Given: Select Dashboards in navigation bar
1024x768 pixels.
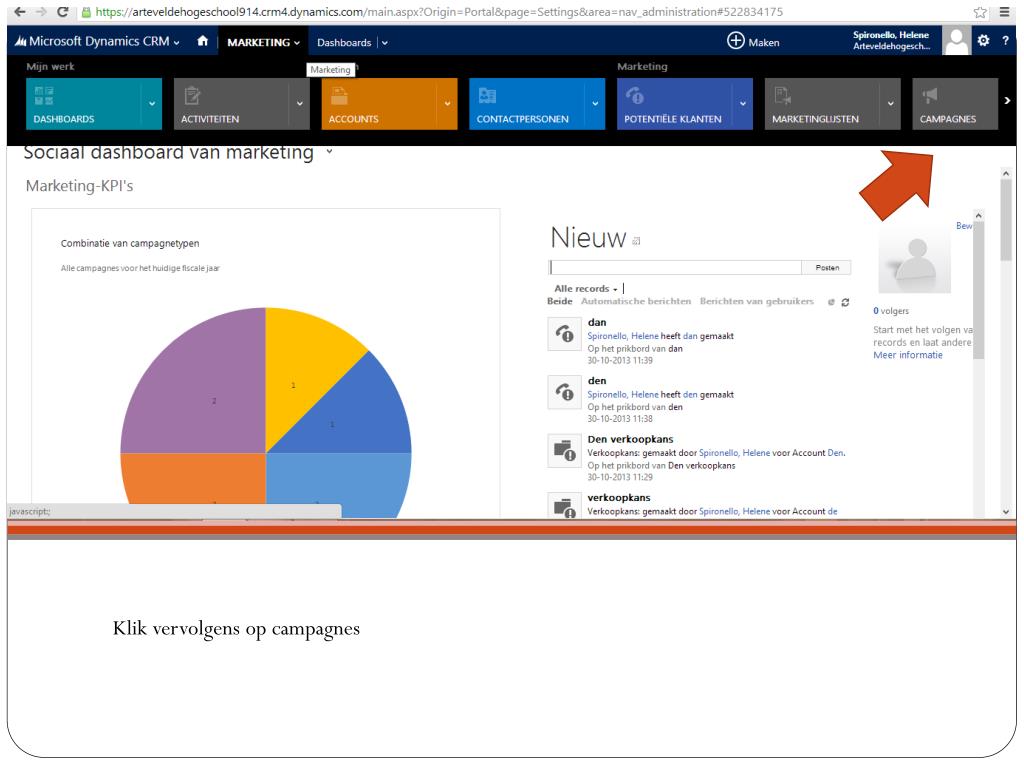Looking at the screenshot, I should (x=344, y=42).
